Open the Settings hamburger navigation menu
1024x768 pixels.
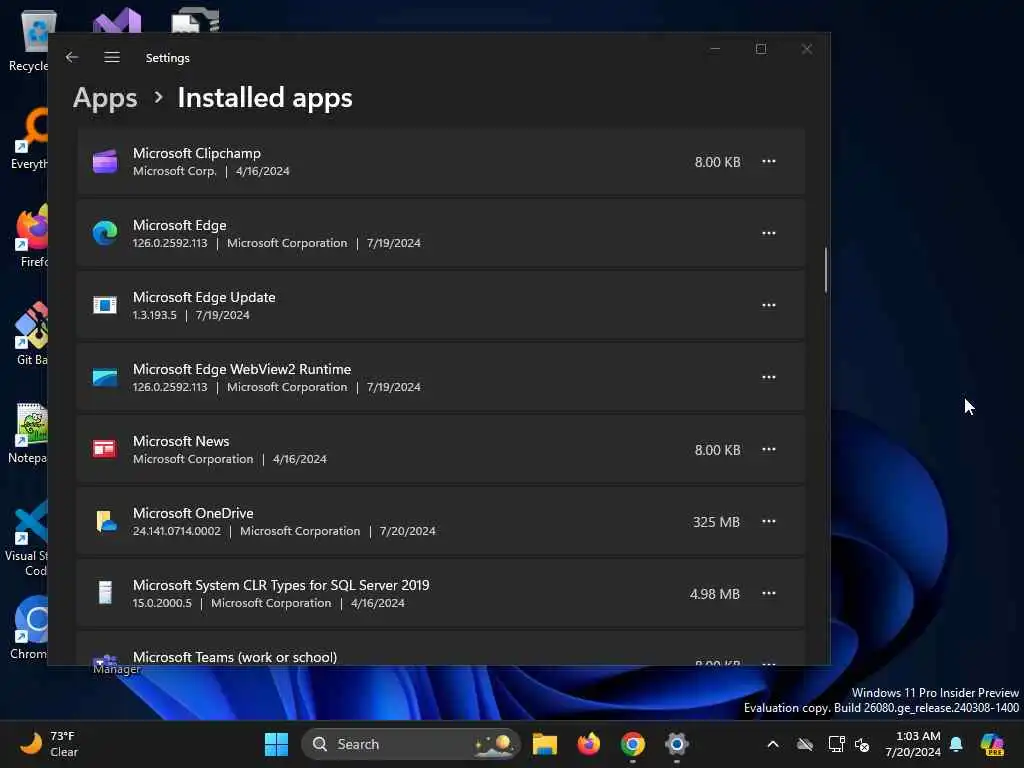[x=112, y=57]
